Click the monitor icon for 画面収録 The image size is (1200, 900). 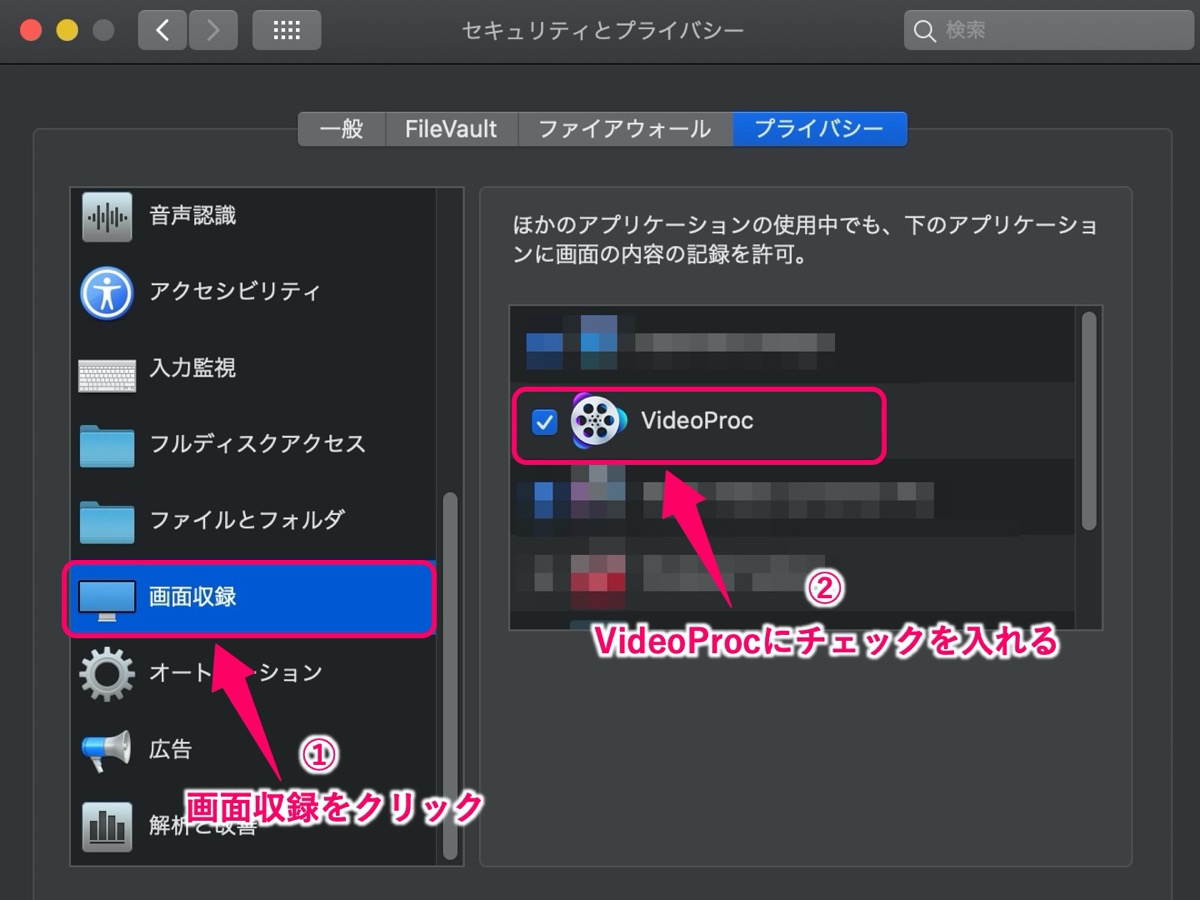click(106, 600)
